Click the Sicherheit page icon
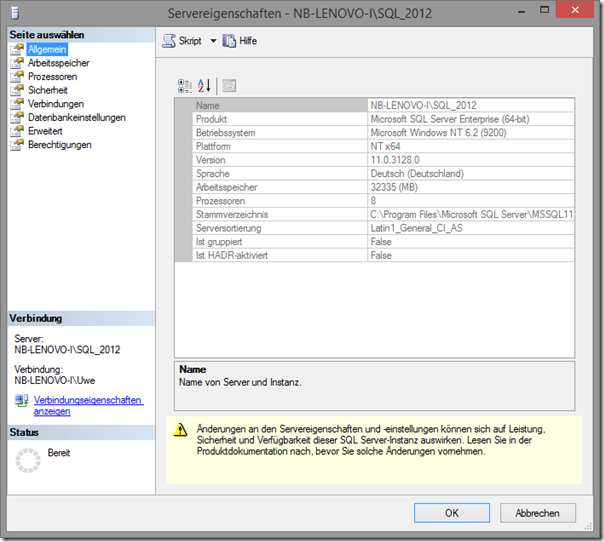Image resolution: width=604 pixels, height=542 pixels. pos(17,90)
